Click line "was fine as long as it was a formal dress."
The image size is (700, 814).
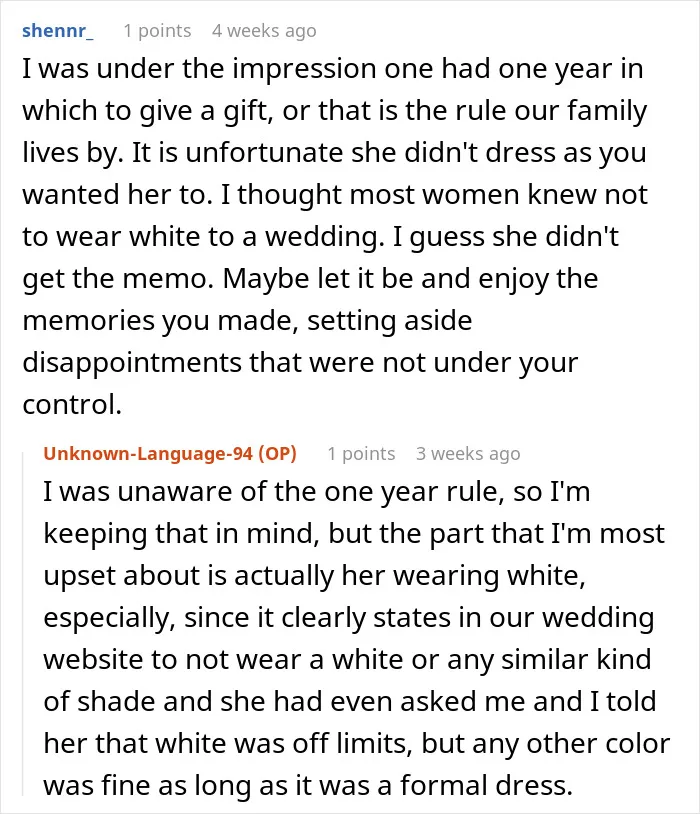point(308,785)
